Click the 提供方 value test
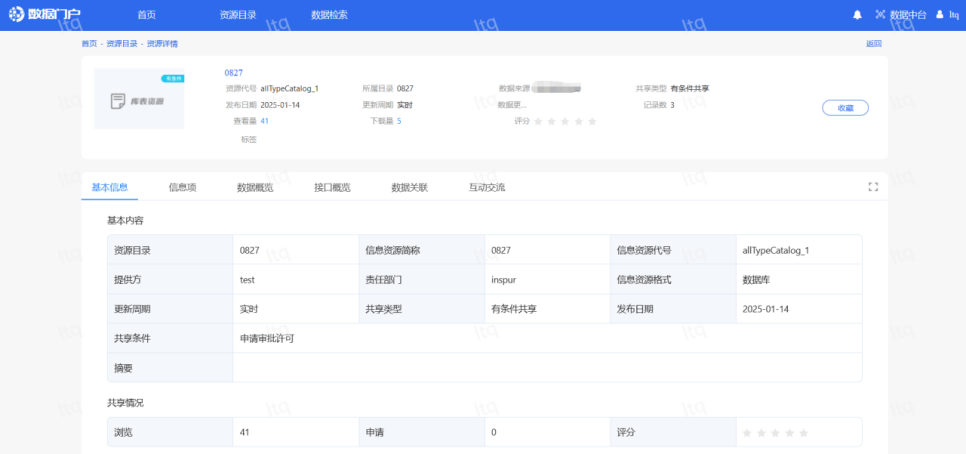The width and height of the screenshot is (966, 454). click(x=248, y=280)
